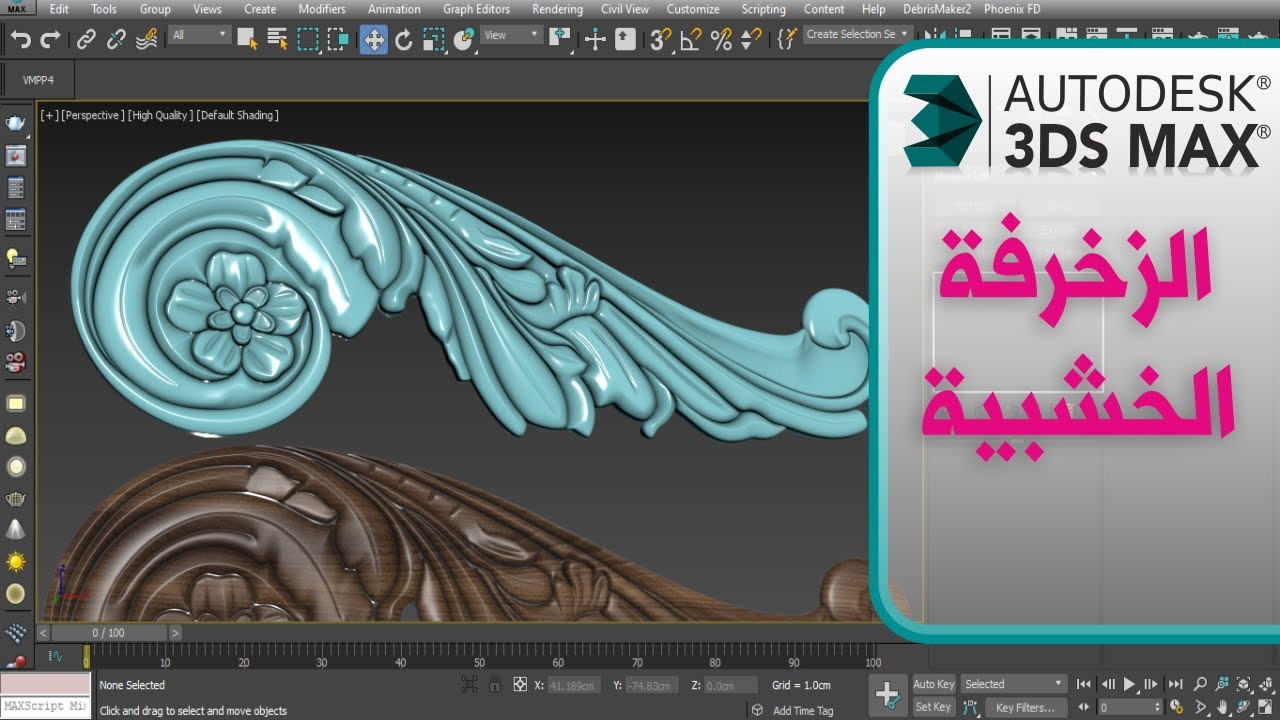Open the Select by Name list
Image resolution: width=1280 pixels, height=720 pixels.
coord(277,40)
